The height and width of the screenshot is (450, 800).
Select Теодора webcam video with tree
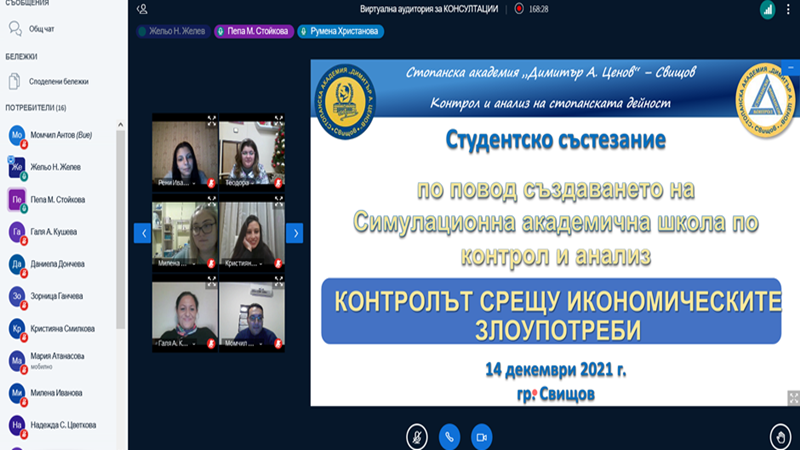[252, 152]
